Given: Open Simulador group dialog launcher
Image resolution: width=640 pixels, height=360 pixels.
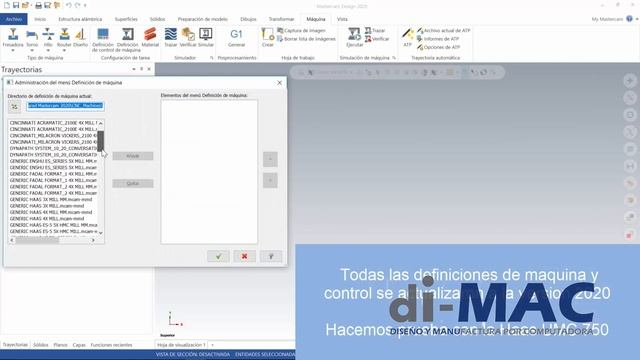Looking at the screenshot, I should tap(211, 58).
